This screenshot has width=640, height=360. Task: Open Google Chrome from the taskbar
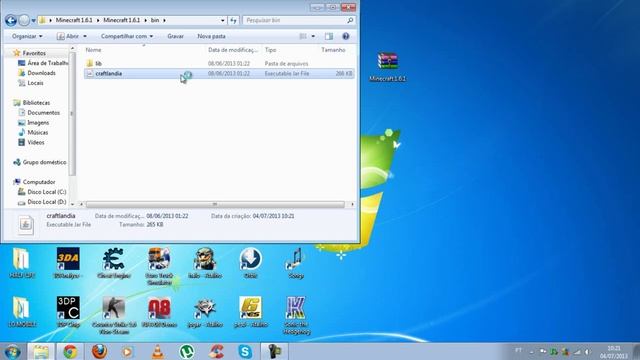(x=70, y=351)
